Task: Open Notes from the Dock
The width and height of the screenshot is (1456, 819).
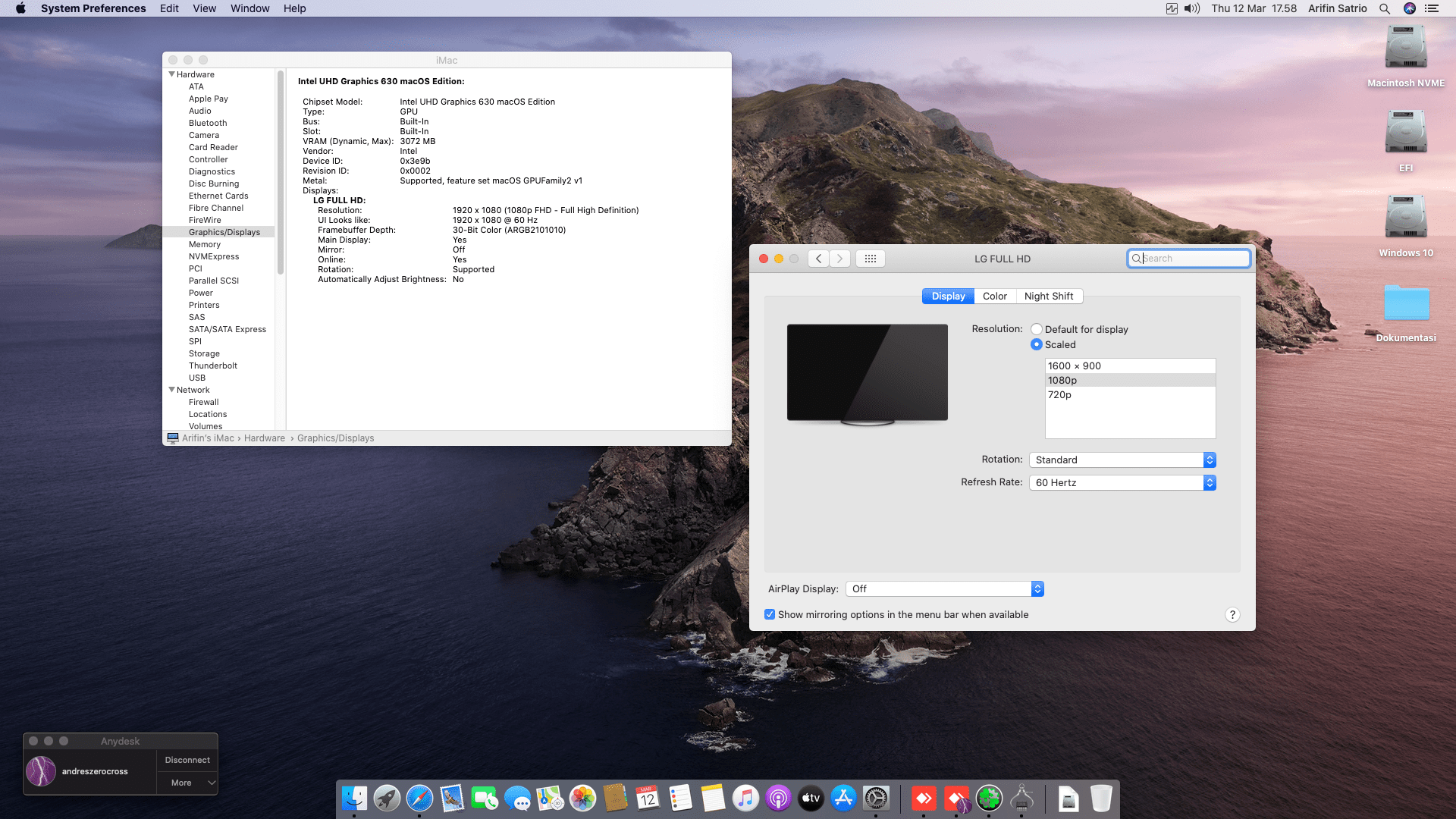Action: point(713,799)
